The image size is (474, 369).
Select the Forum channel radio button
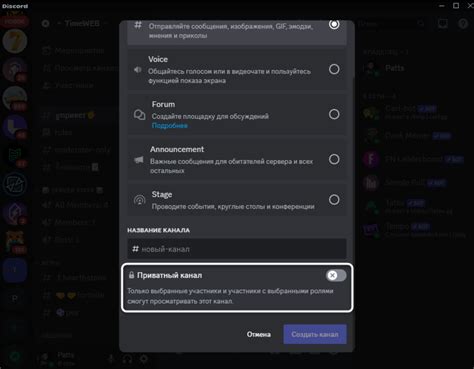pos(334,114)
